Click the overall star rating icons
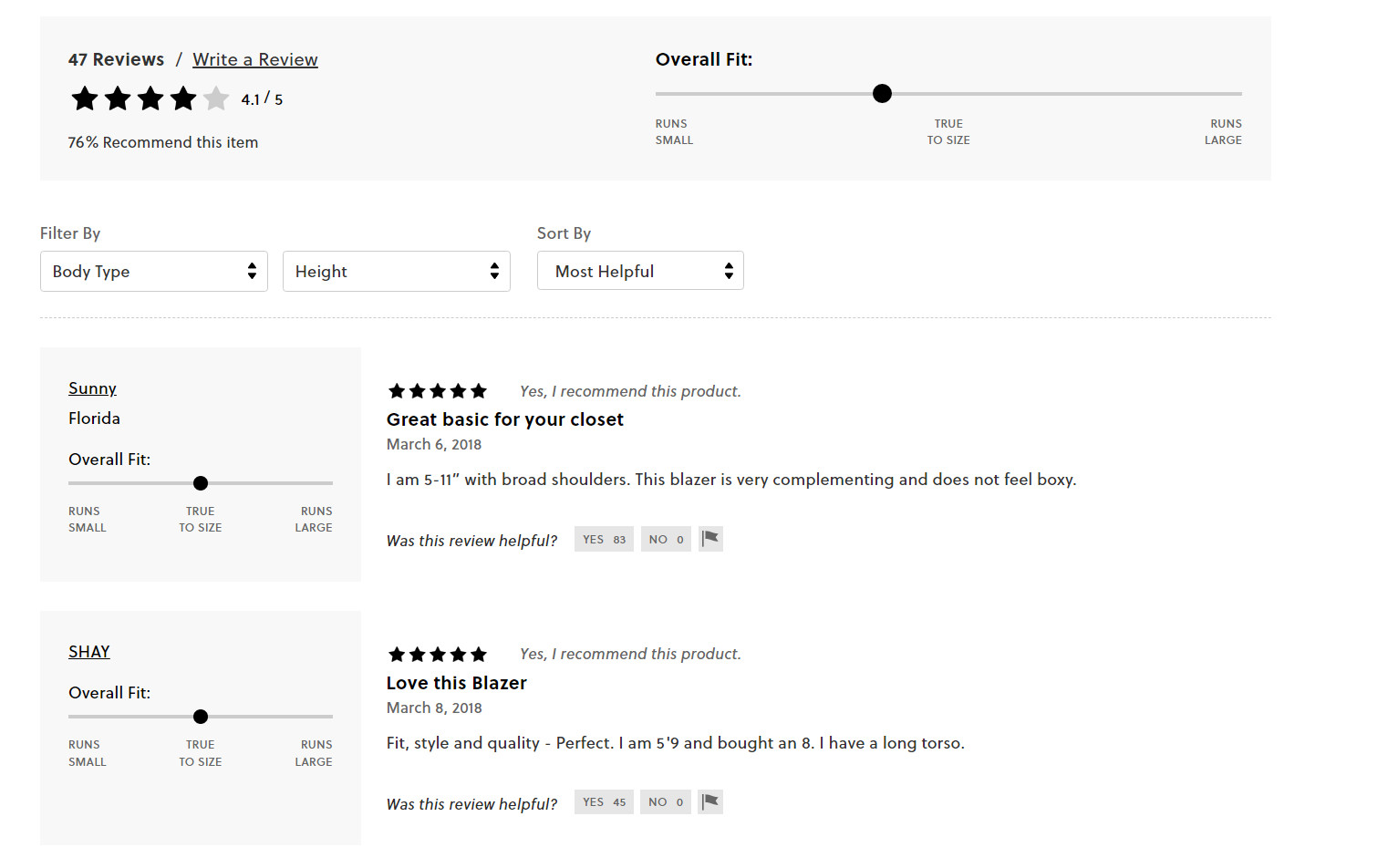This screenshot has height=868, width=1398. point(150,98)
